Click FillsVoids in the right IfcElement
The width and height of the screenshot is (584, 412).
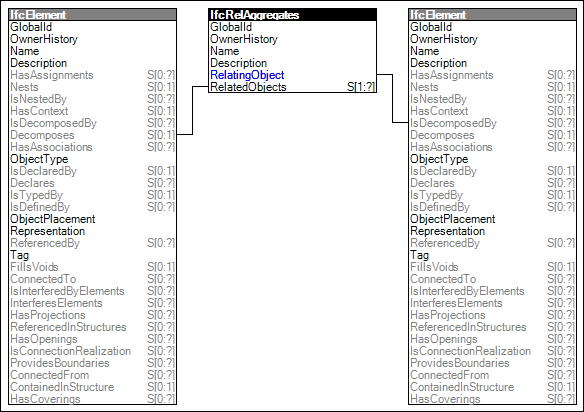pos(492,267)
